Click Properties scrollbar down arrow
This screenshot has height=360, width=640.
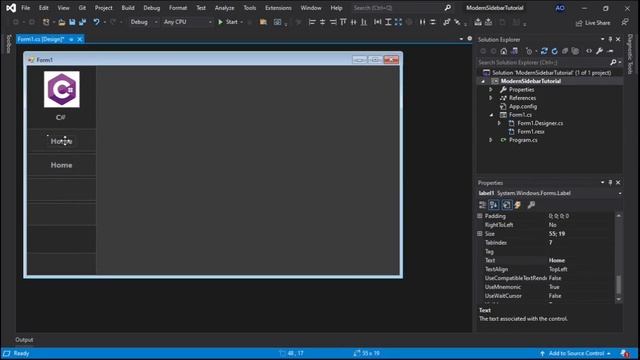(x=618, y=299)
